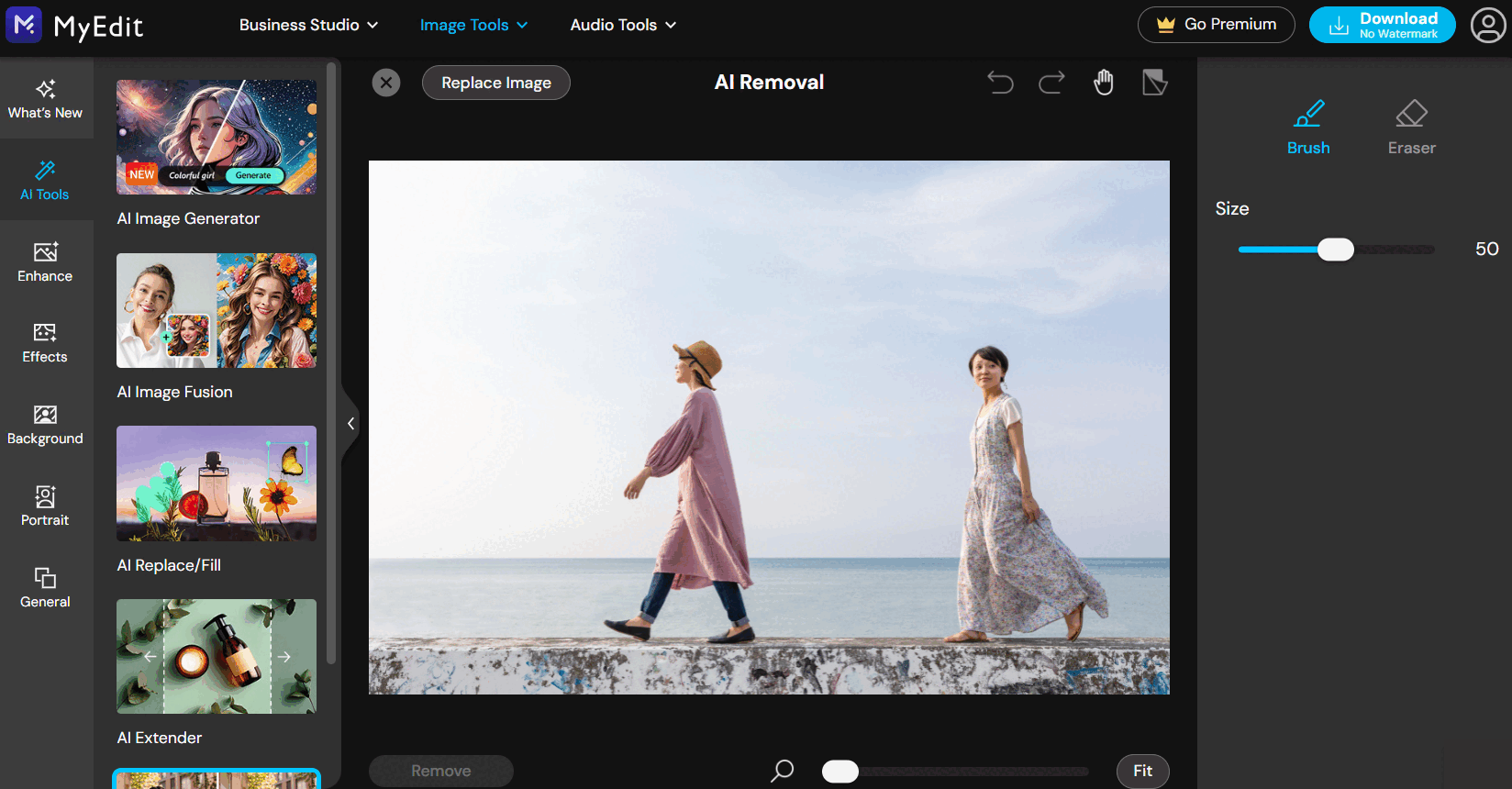
Task: Open the Enhance tools category
Action: (x=45, y=262)
